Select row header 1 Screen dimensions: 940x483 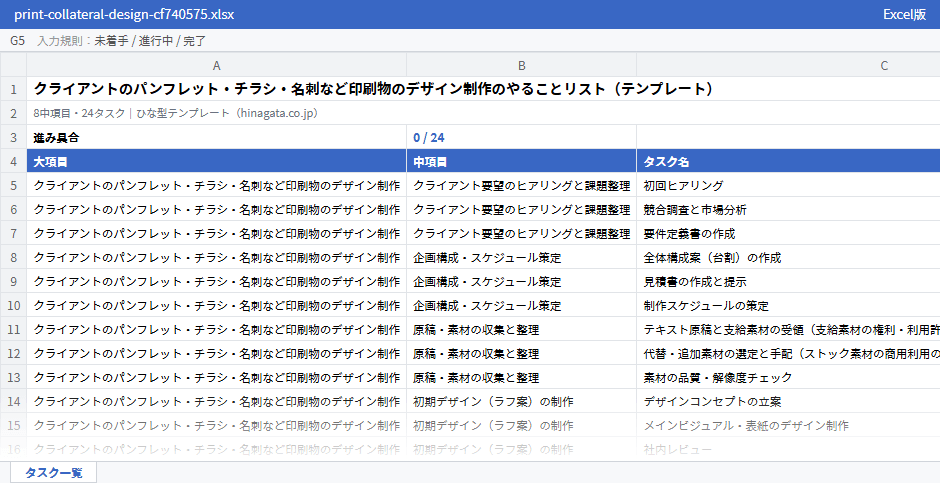point(13,89)
